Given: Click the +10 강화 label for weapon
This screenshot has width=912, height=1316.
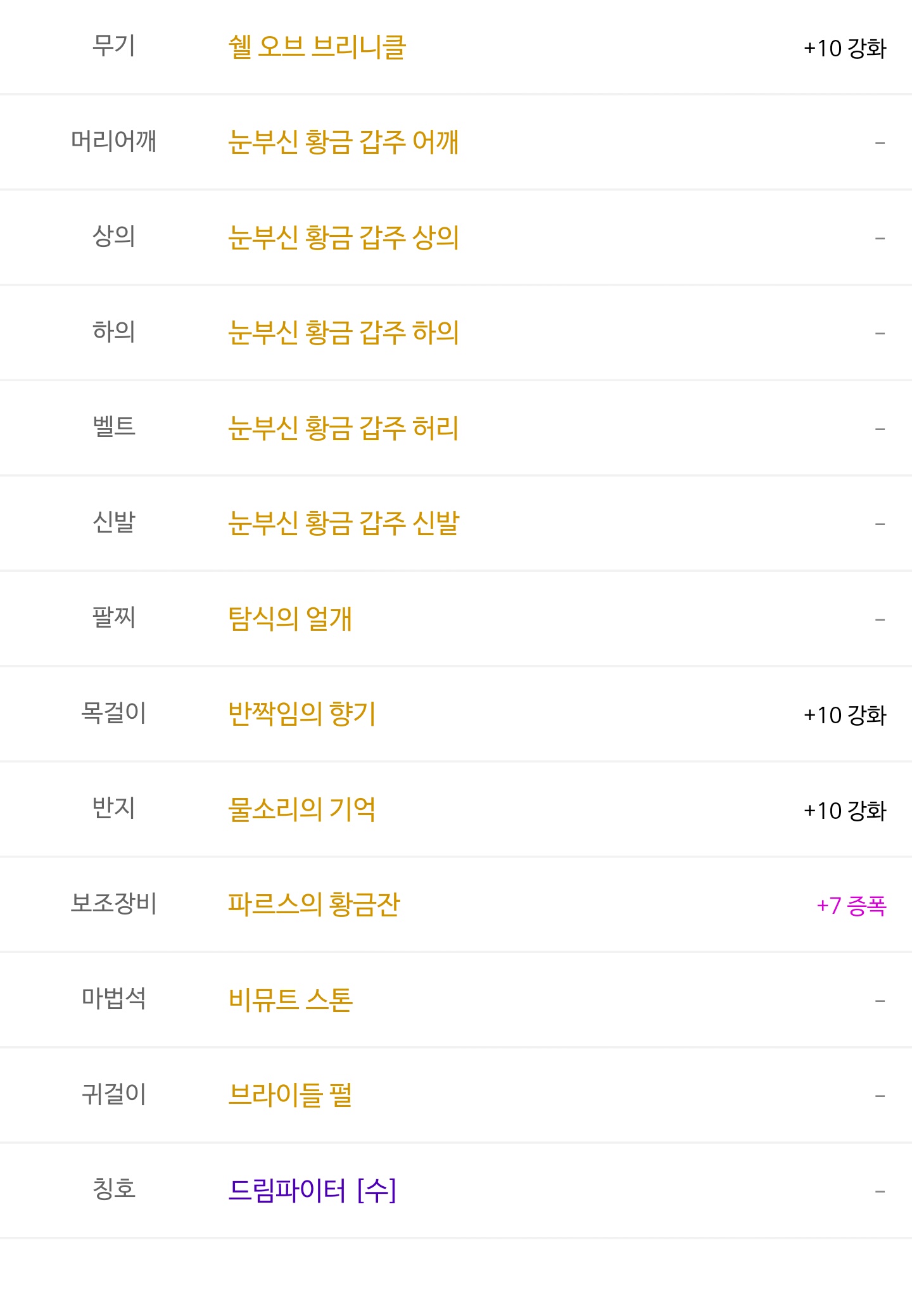Looking at the screenshot, I should [x=845, y=48].
